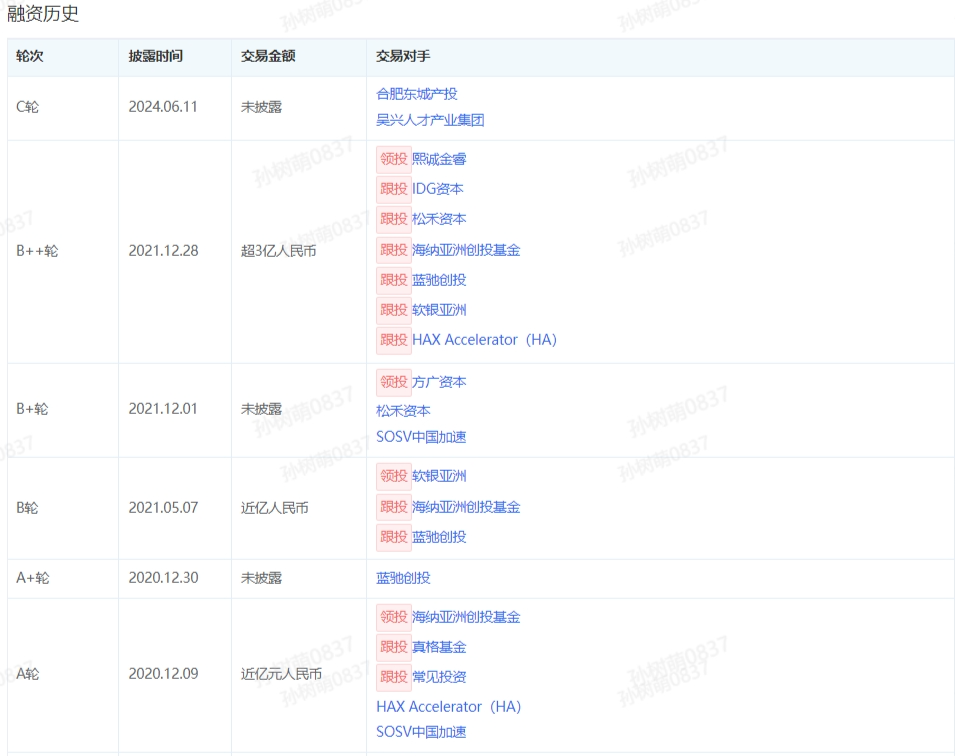Image resolution: width=955 pixels, height=756 pixels.
Task: Click SOSV中国加速 in the B+轮 row
Action: tap(421, 437)
